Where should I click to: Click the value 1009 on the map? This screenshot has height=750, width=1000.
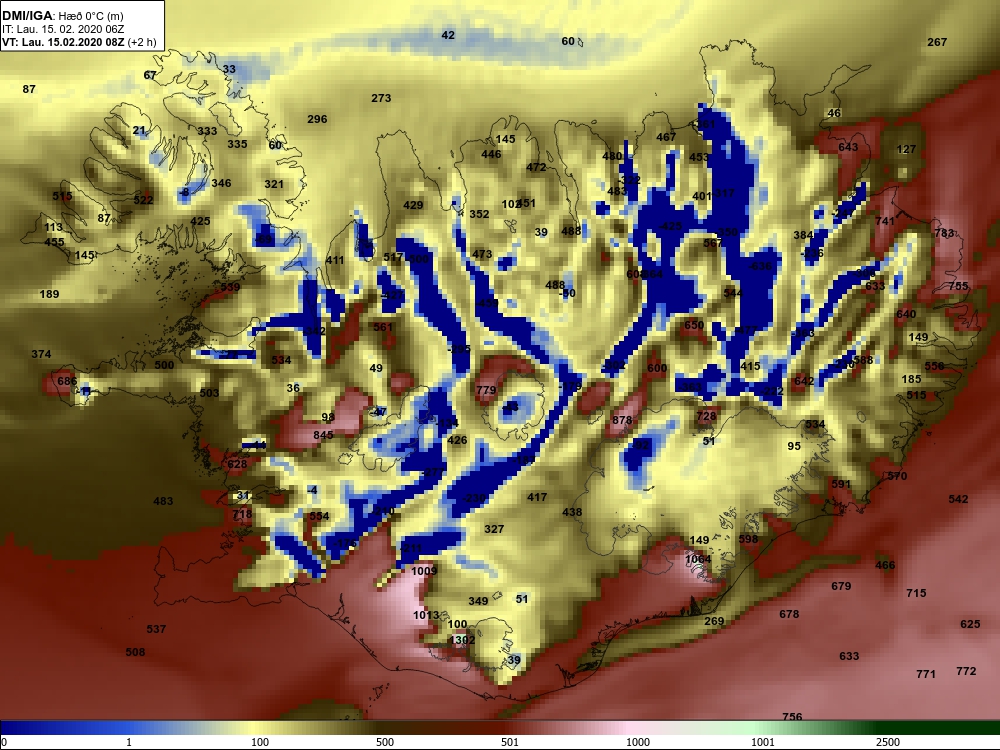click(423, 571)
